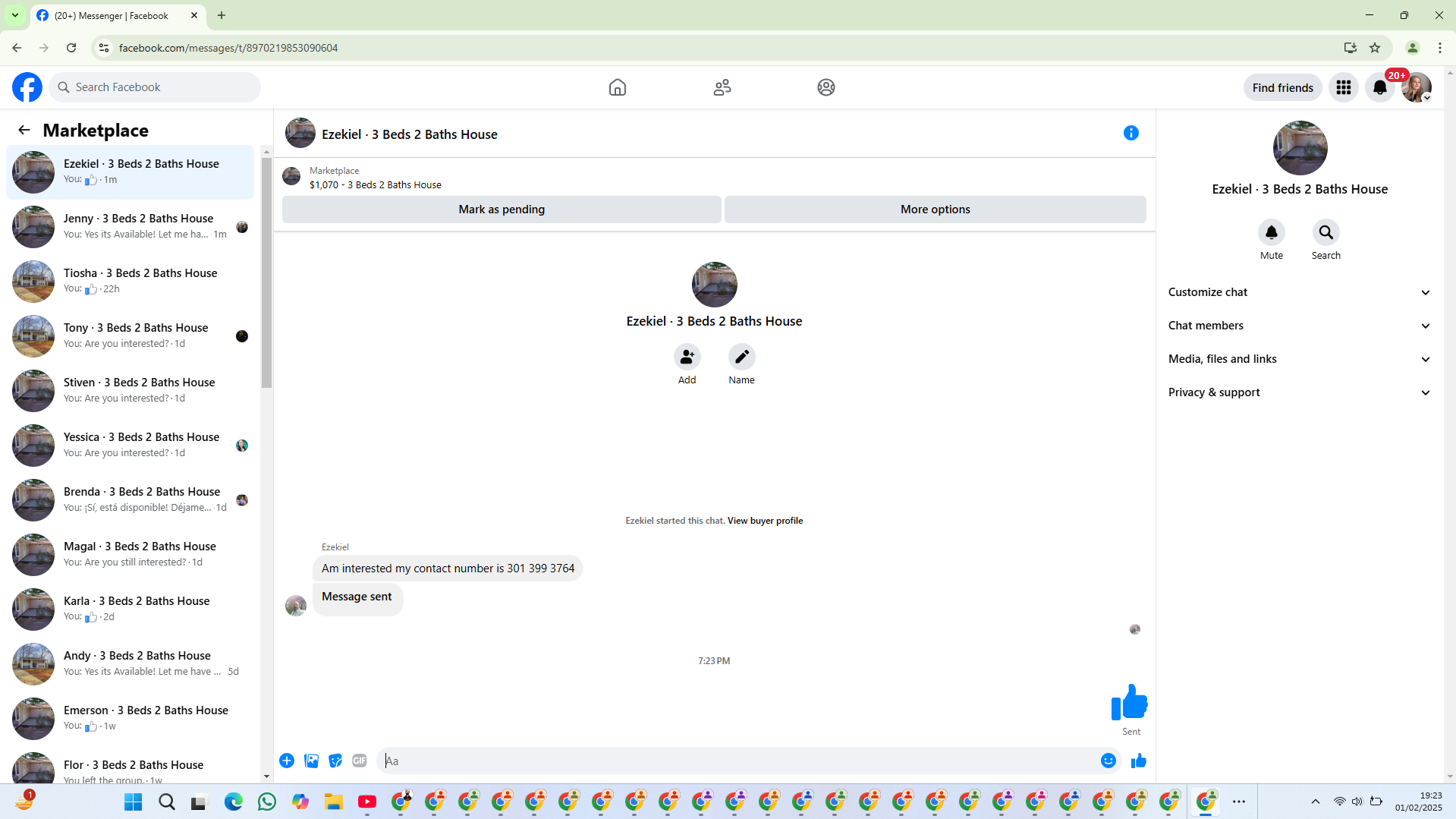Open File Explorer from the taskbar

click(334, 802)
